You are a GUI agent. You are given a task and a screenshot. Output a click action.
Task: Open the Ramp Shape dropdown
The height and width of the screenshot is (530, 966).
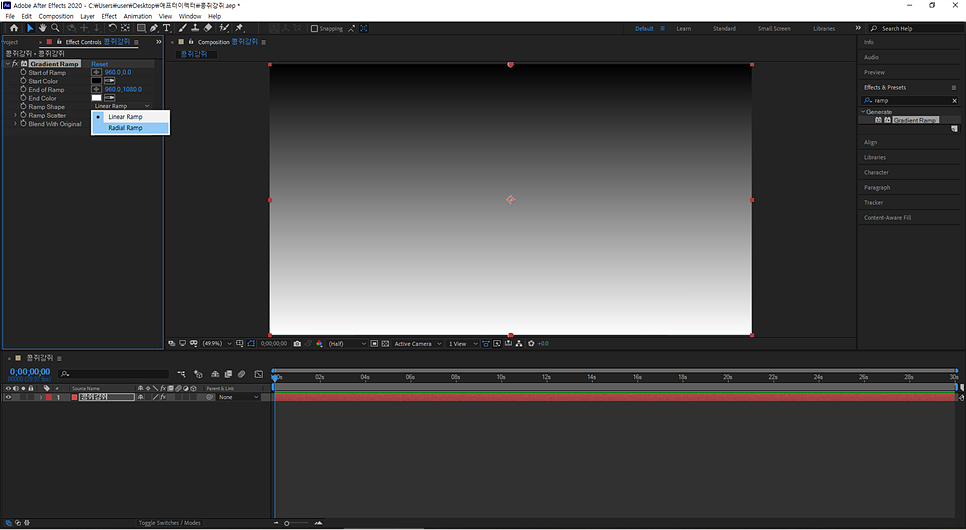click(x=122, y=107)
